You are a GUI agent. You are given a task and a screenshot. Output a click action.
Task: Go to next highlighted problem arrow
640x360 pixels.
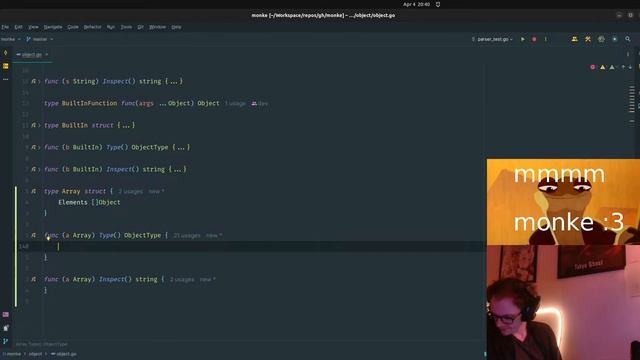(630, 67)
